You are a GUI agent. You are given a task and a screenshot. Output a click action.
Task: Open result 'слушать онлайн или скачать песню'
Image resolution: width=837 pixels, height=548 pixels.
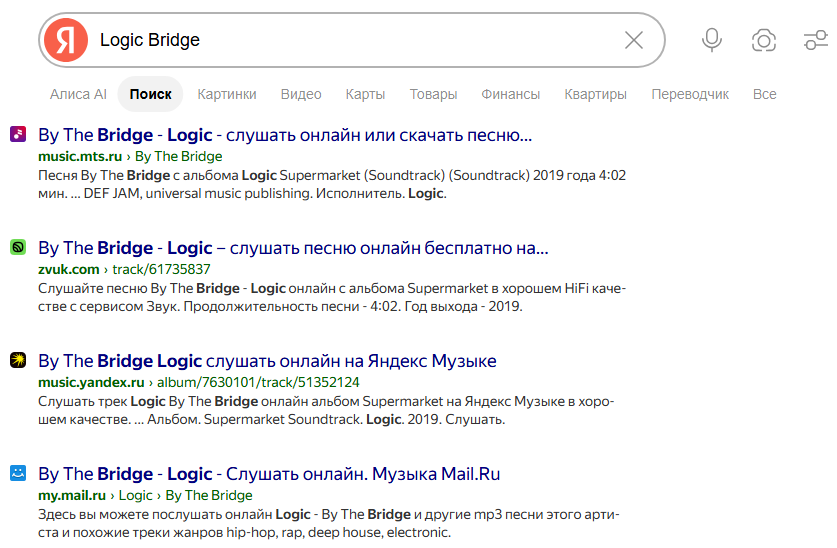pyautogui.click(x=285, y=135)
